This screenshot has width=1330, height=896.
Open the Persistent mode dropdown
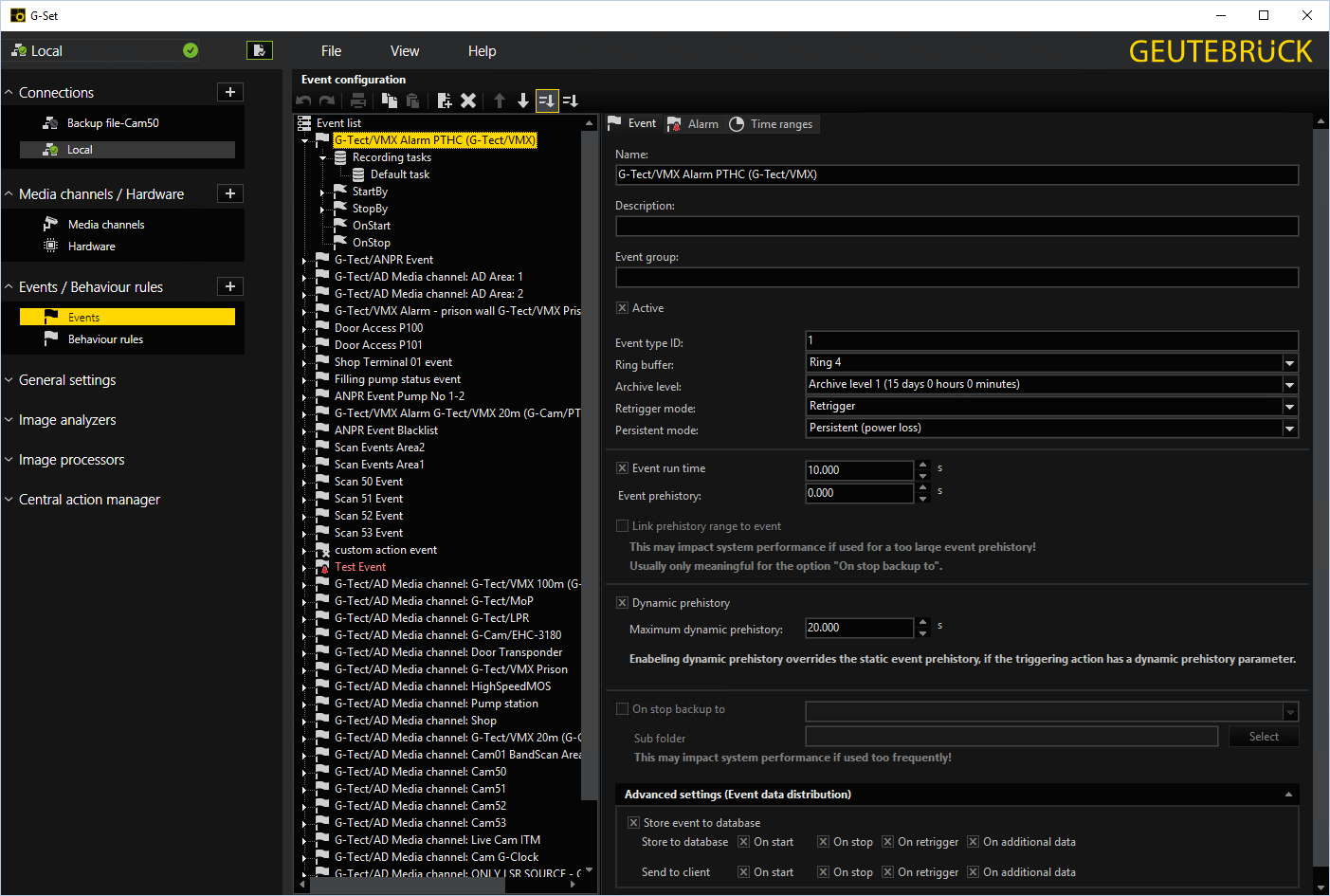point(1289,429)
